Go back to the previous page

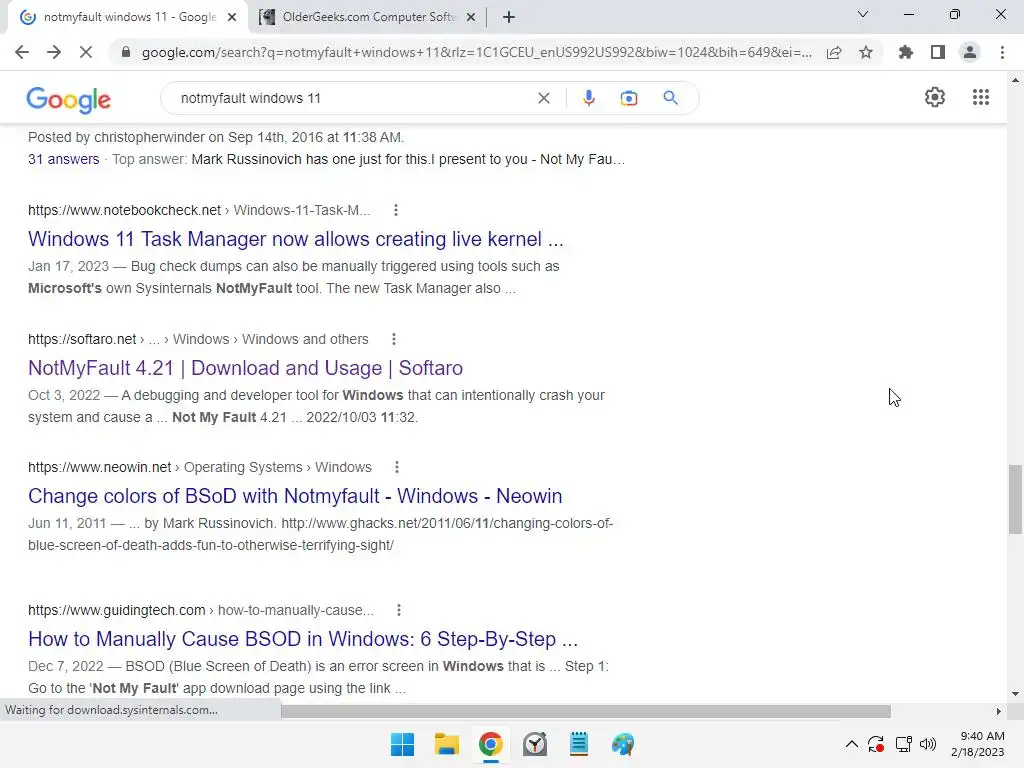click(22, 52)
